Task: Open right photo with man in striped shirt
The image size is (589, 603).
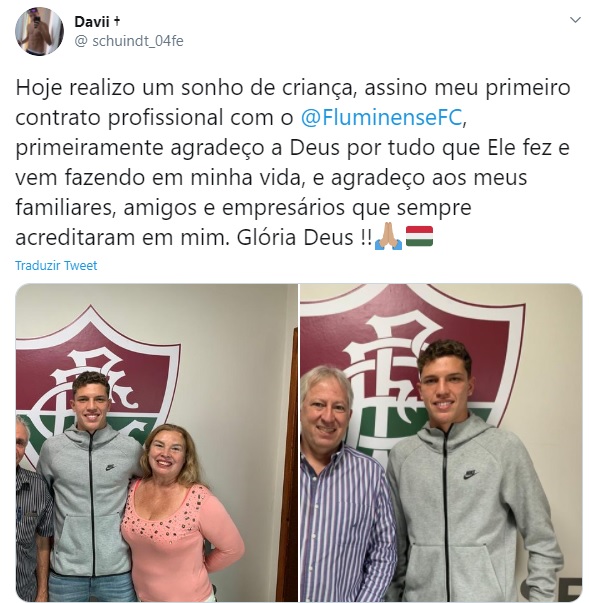Action: 441,443
